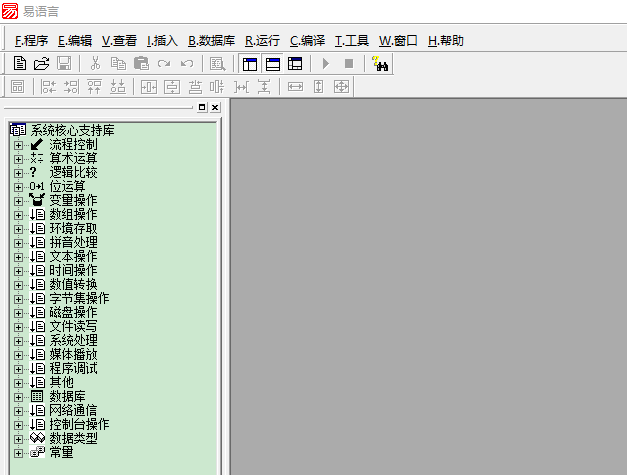The image size is (627, 475).
Task: Select the 环境存取 tree item
Action: tap(73, 228)
